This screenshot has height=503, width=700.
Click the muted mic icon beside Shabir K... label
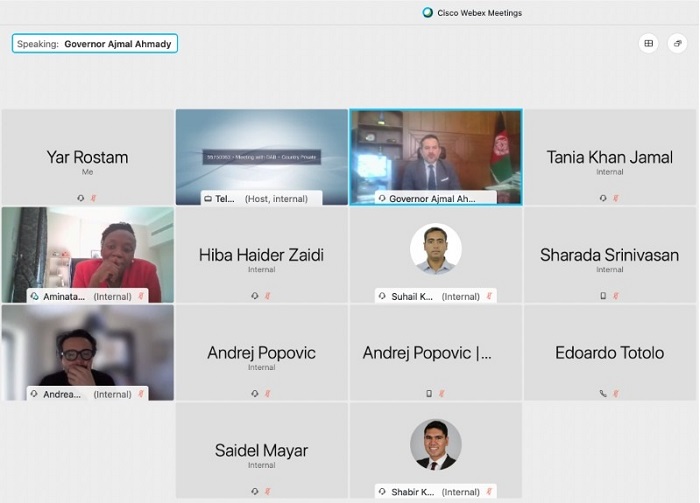click(x=489, y=491)
